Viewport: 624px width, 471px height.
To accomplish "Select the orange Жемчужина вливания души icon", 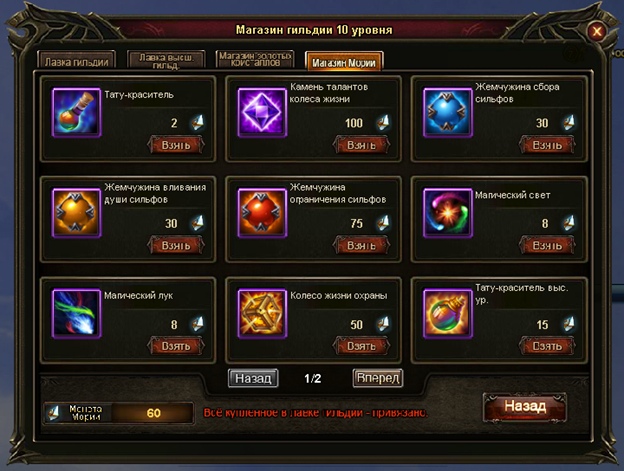I will point(76,213).
